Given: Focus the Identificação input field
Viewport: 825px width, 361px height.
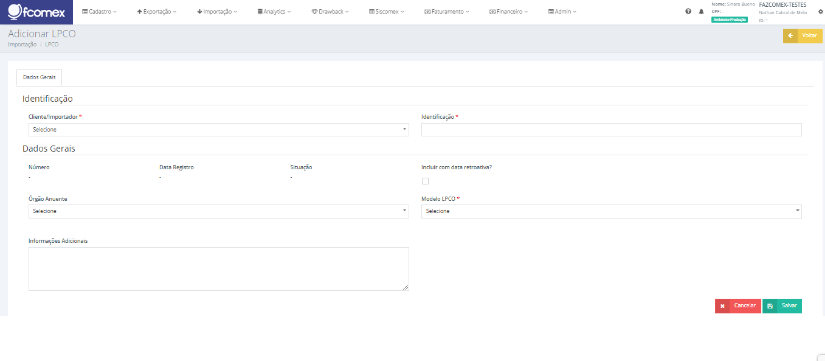Looking at the screenshot, I should [611, 130].
